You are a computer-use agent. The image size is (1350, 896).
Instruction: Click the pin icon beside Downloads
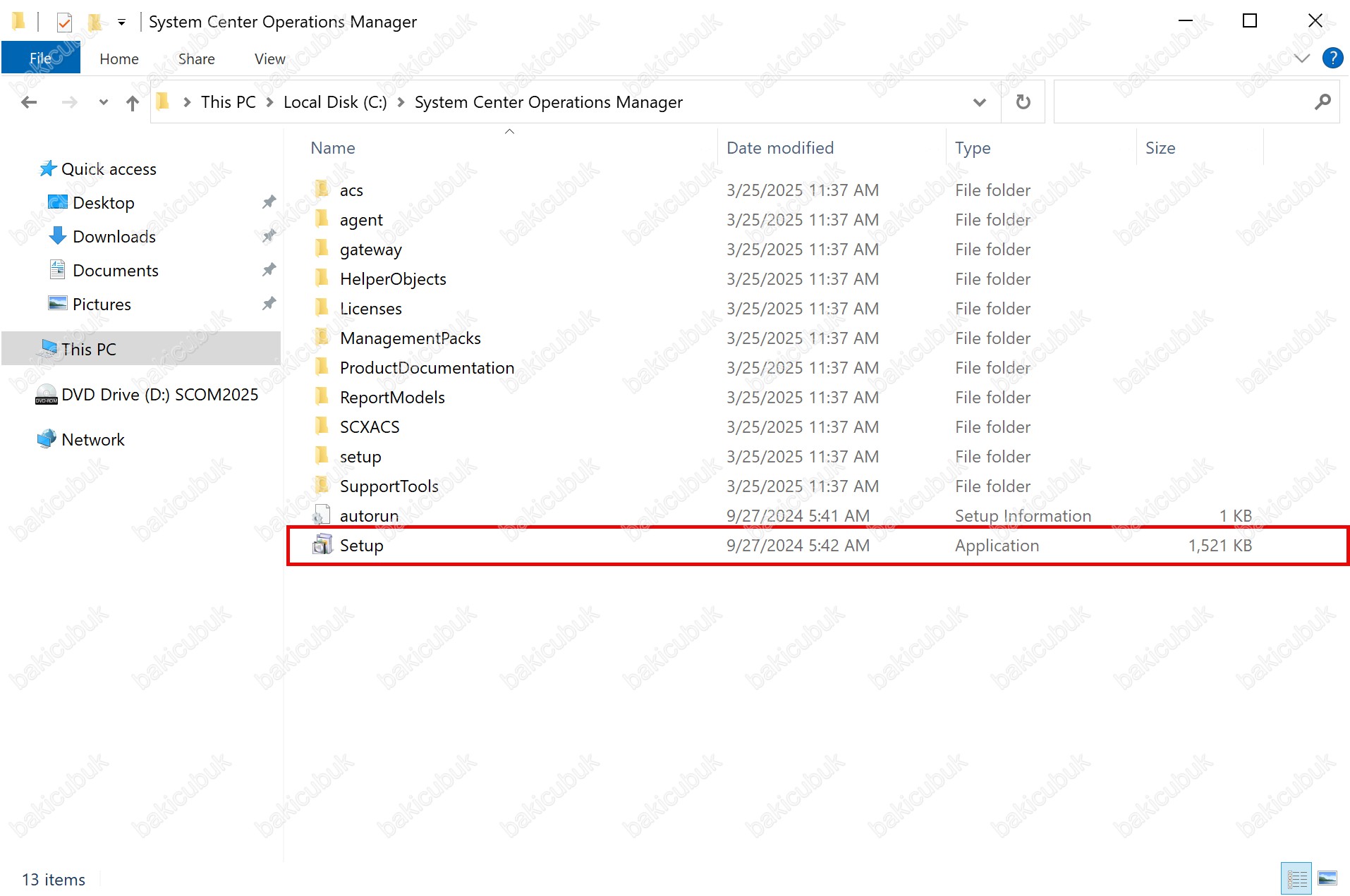[269, 236]
